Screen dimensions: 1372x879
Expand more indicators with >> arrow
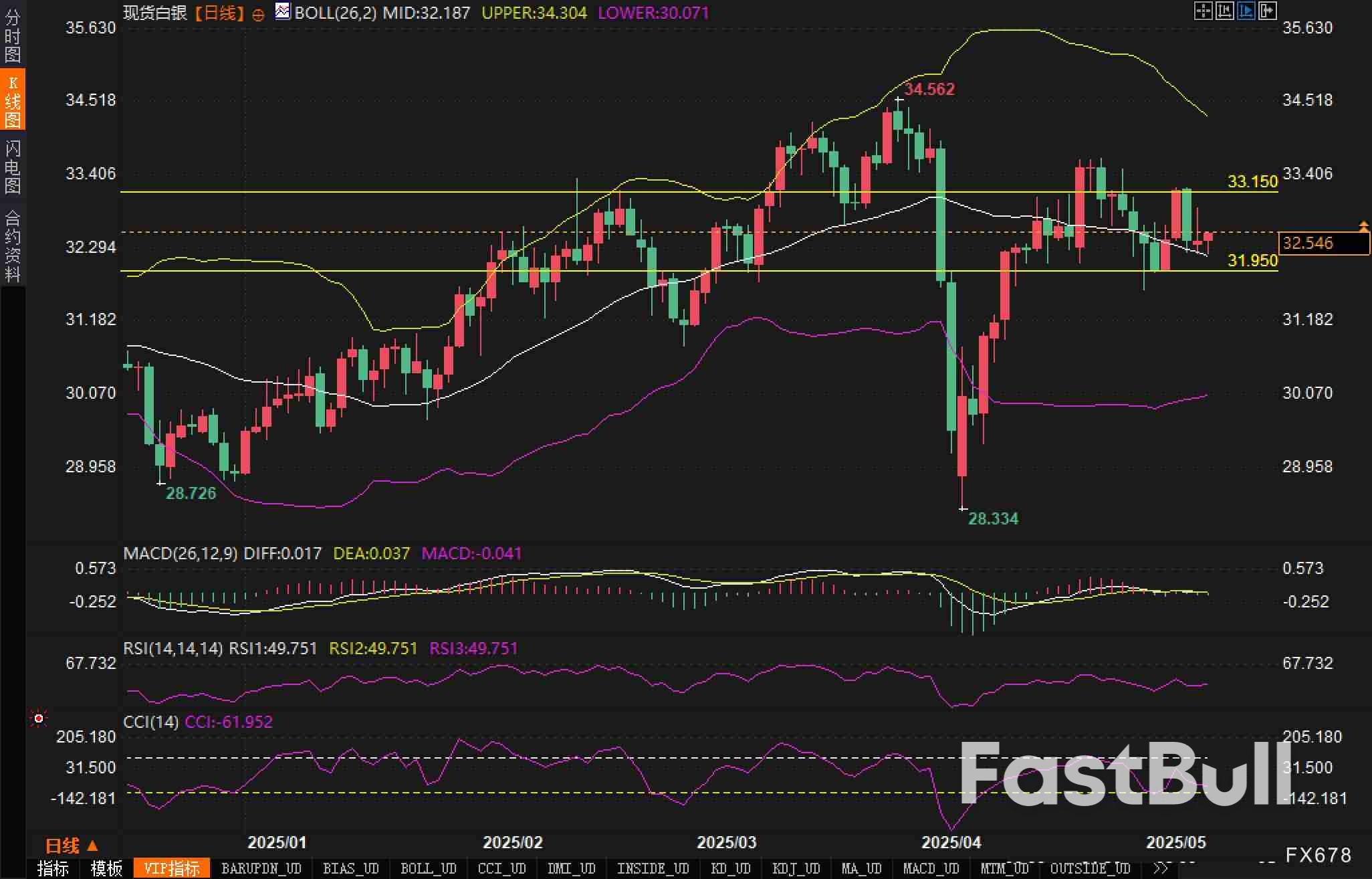pyautogui.click(x=1161, y=868)
